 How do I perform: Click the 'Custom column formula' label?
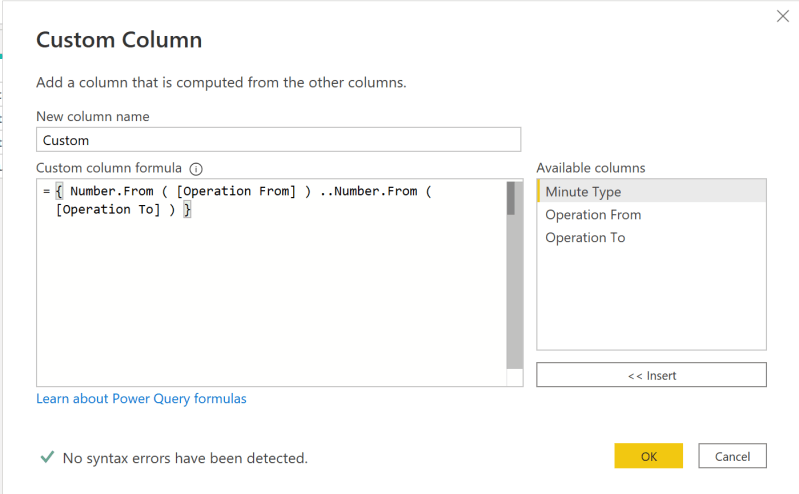(x=109, y=168)
